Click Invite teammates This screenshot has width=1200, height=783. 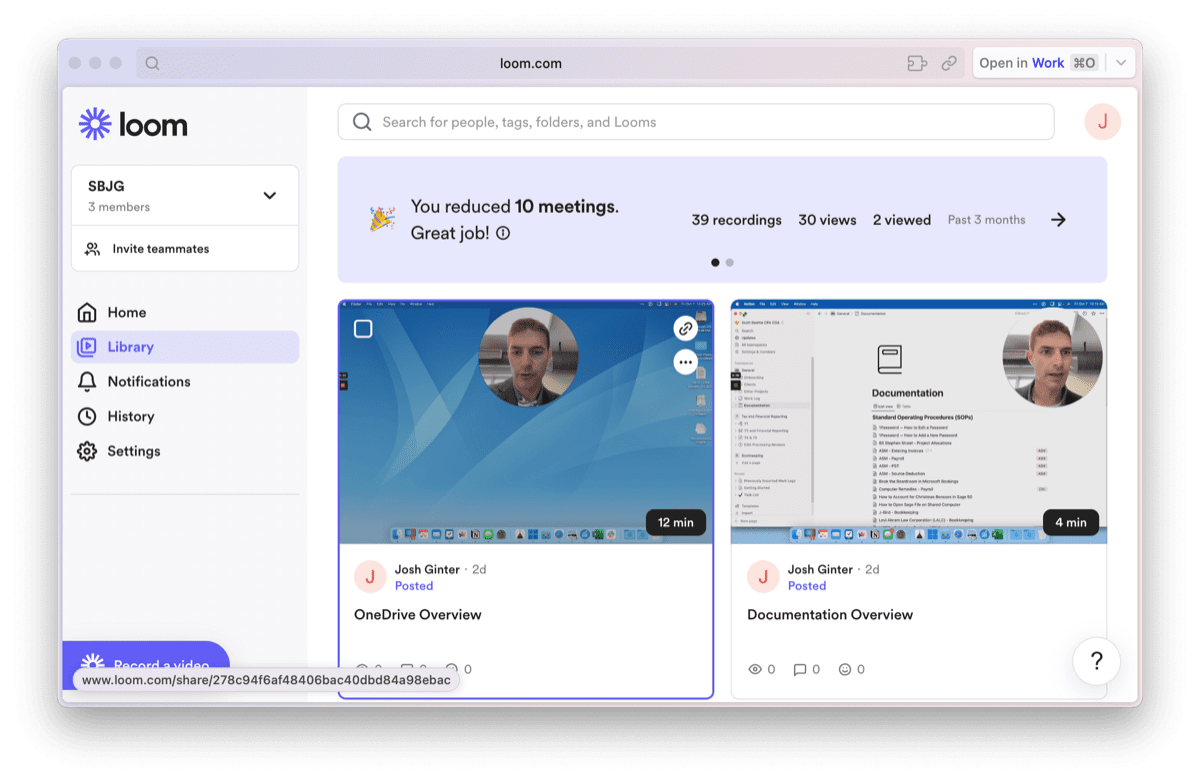click(185, 249)
